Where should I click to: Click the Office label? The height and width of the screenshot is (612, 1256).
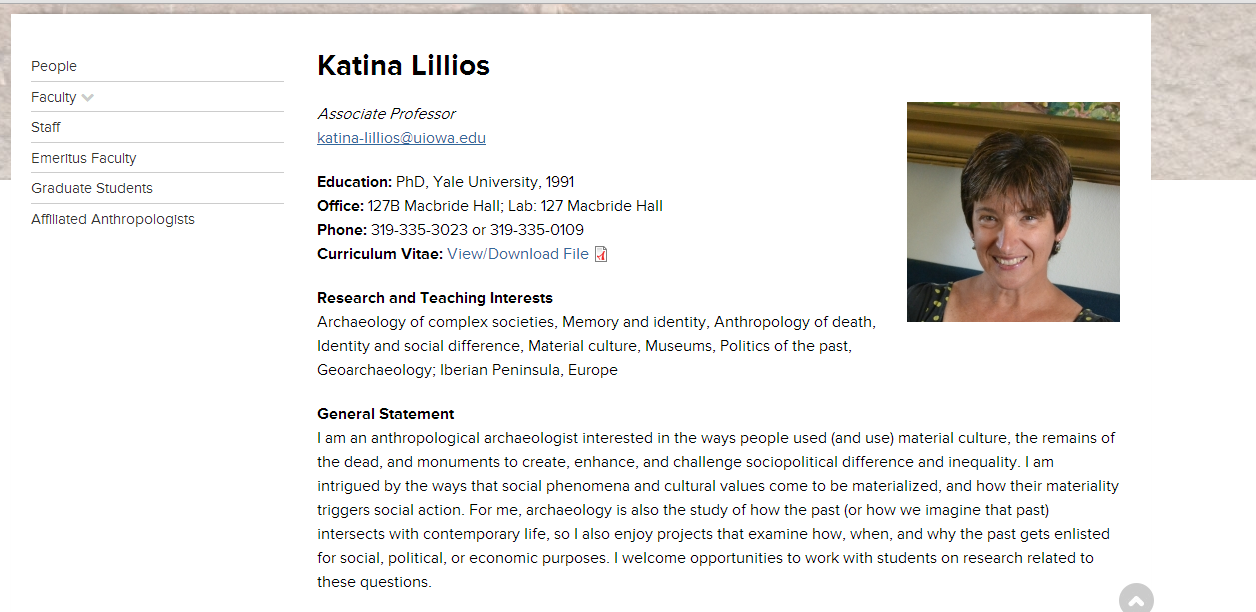click(x=340, y=206)
